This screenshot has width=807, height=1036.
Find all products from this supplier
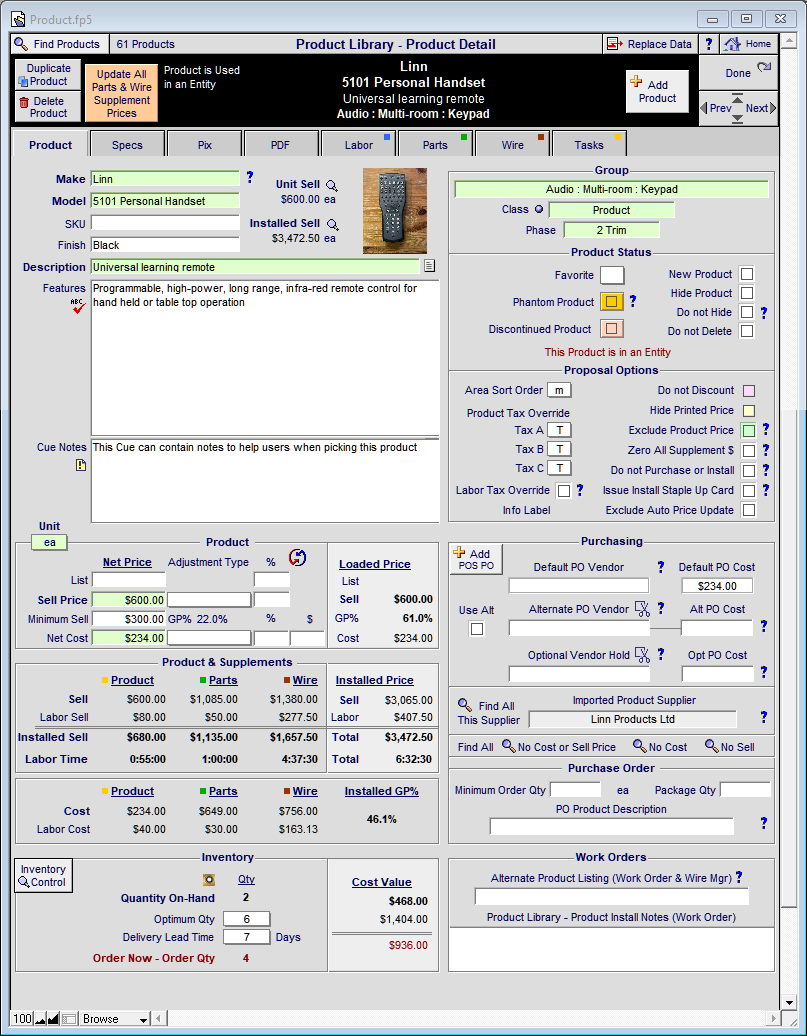click(488, 712)
